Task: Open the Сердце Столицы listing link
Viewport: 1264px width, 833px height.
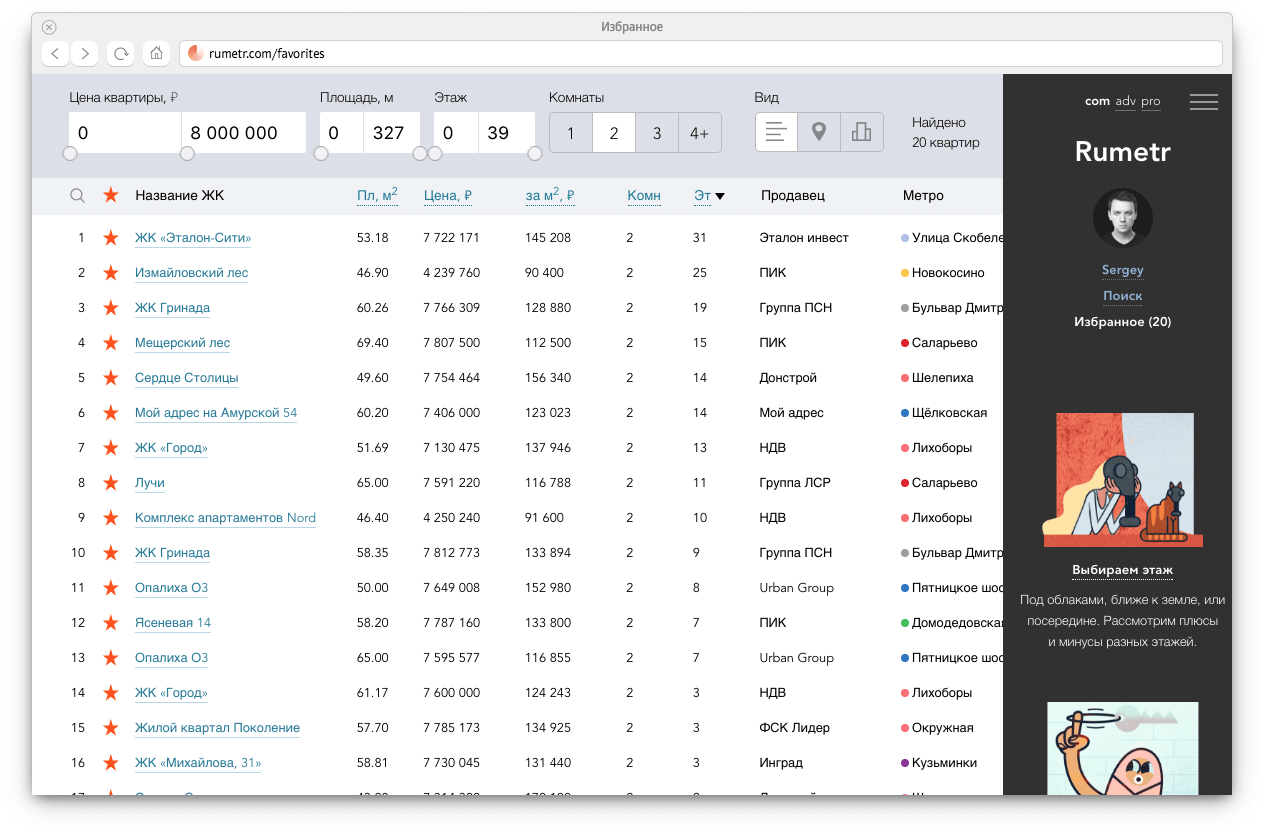Action: [x=186, y=378]
